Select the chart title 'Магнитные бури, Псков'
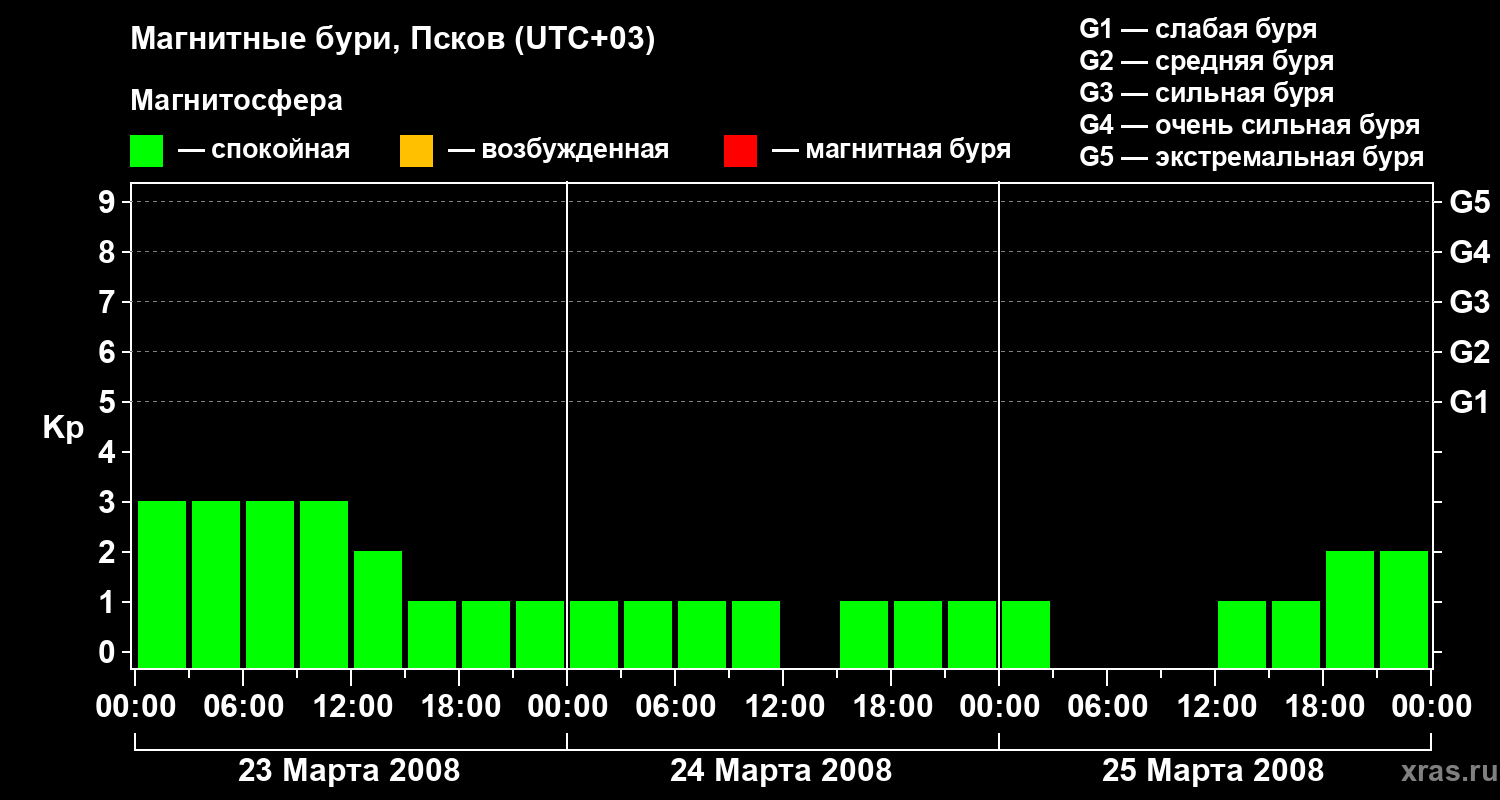Image resolution: width=1500 pixels, height=800 pixels. (x=392, y=39)
